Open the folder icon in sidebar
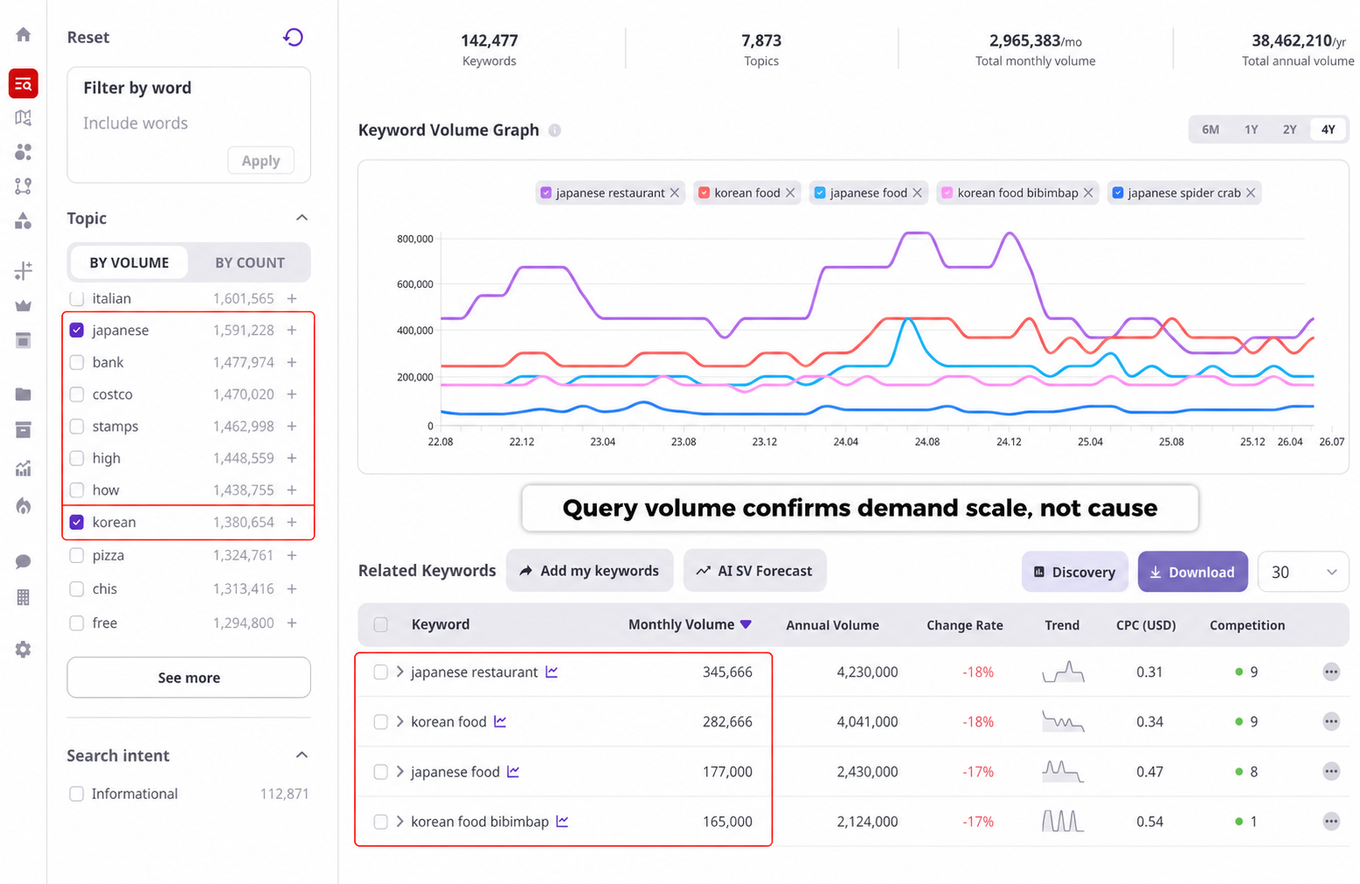 (x=23, y=394)
